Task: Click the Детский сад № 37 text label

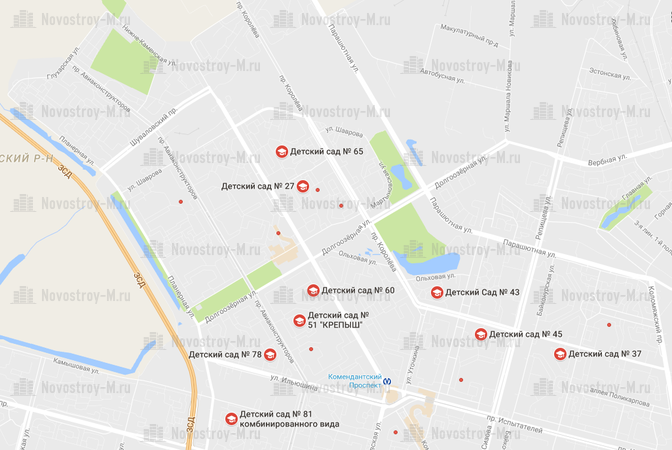Action: point(605,354)
